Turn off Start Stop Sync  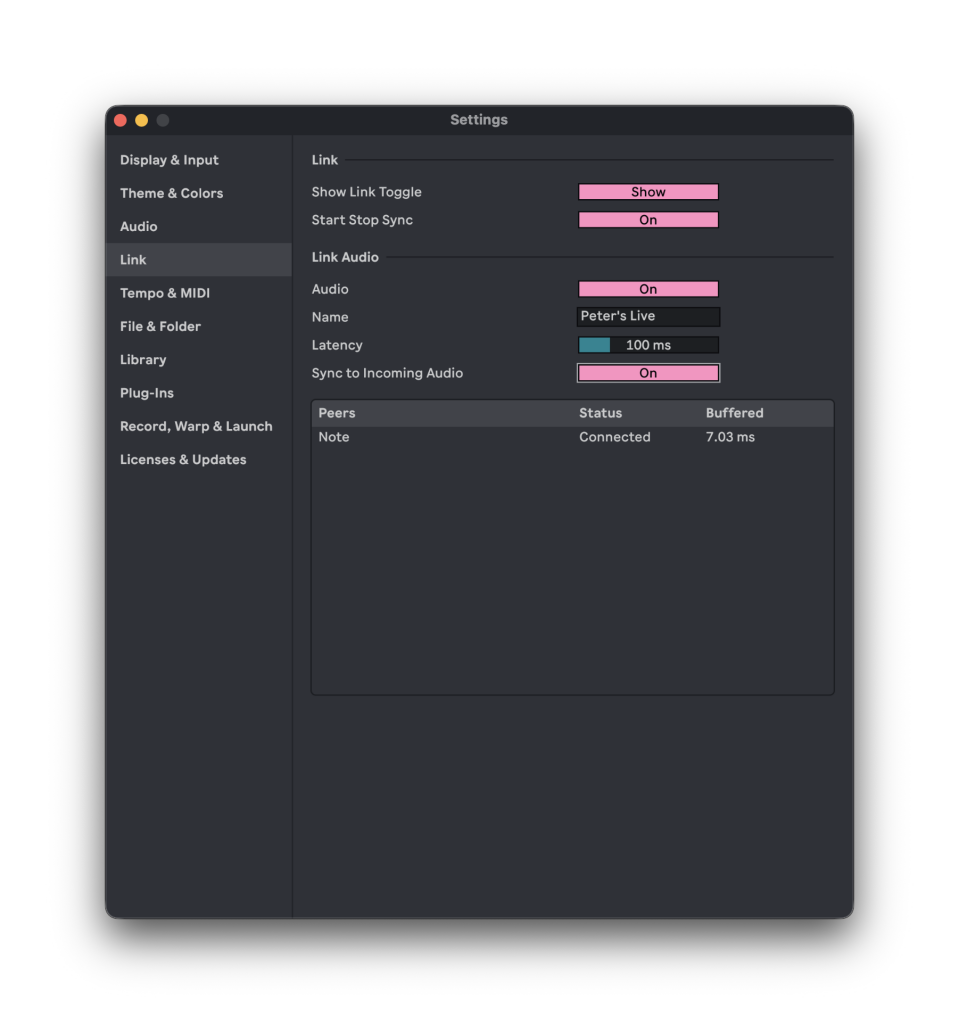point(648,220)
